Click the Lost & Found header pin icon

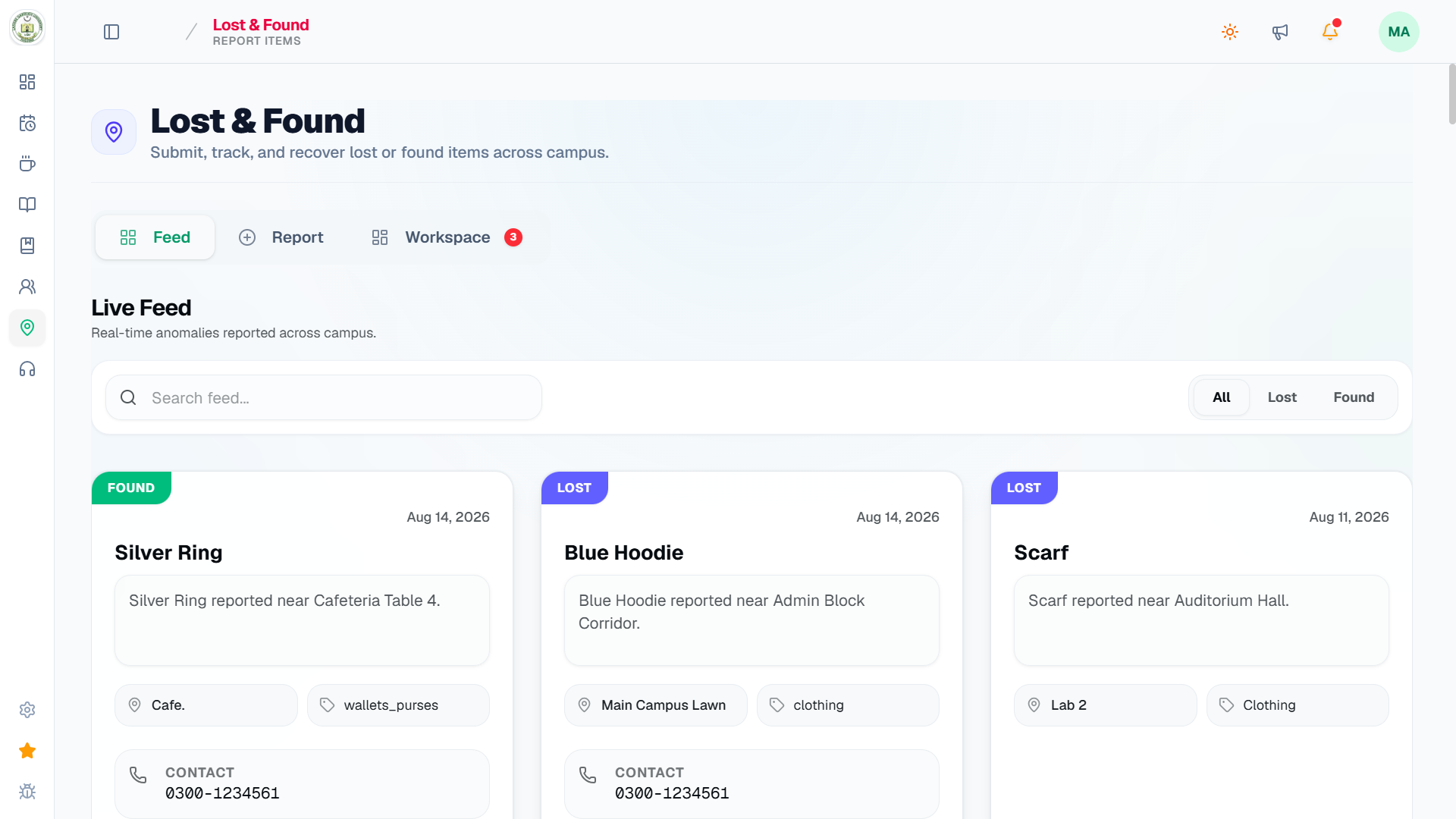click(x=114, y=132)
